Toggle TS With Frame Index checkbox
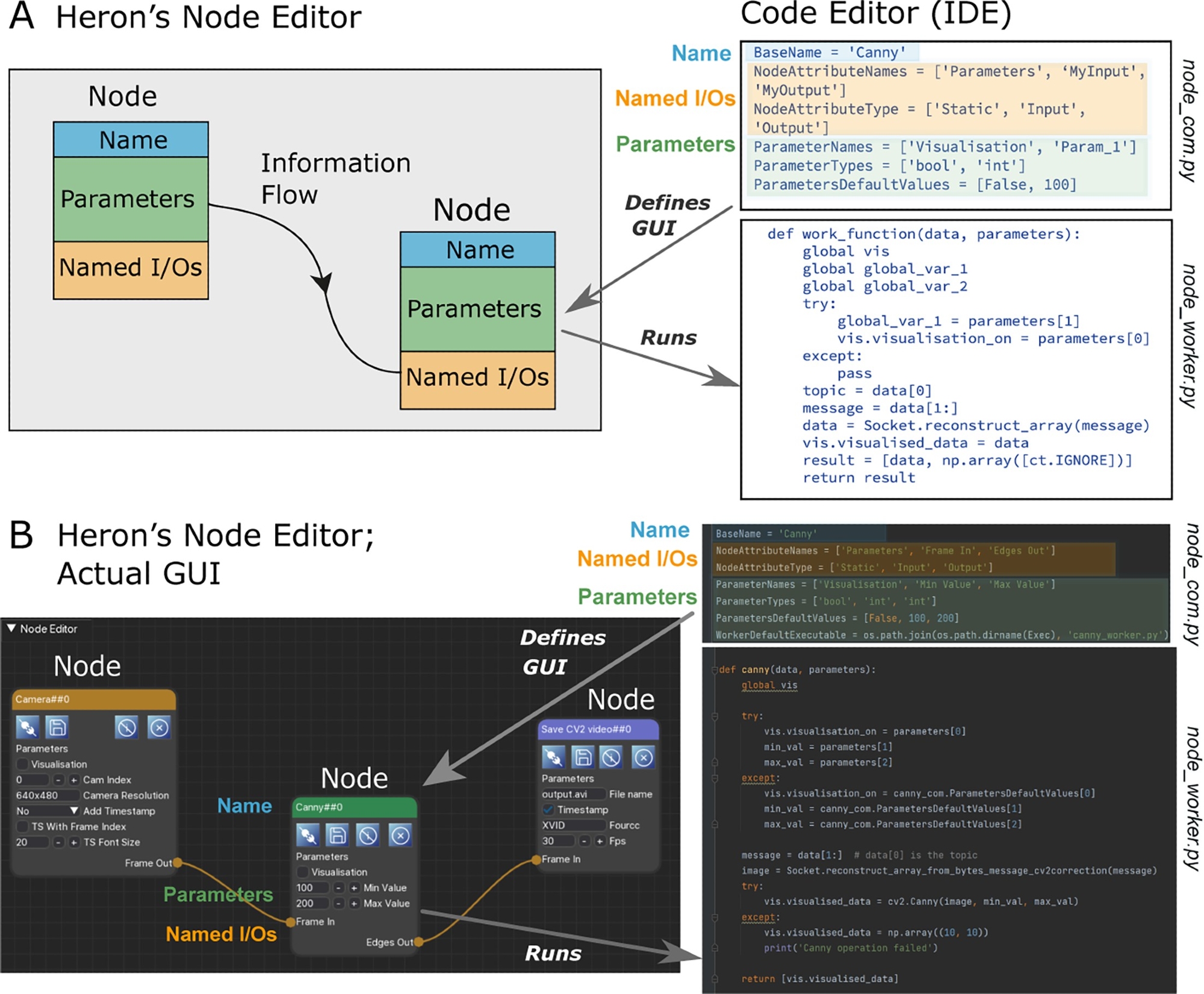 point(22,827)
